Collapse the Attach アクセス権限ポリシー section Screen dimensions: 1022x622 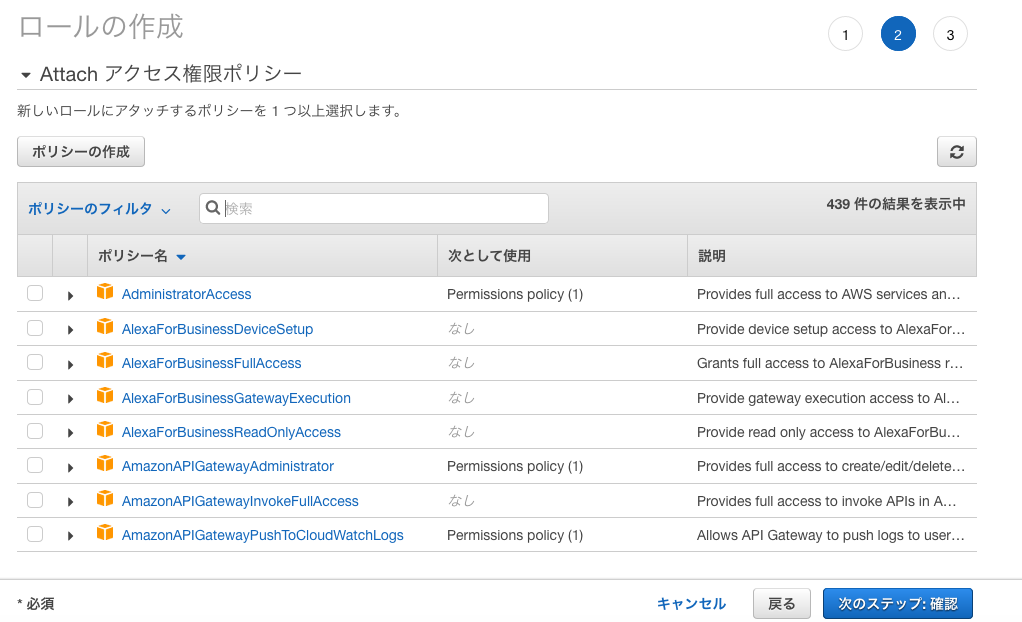(25, 73)
